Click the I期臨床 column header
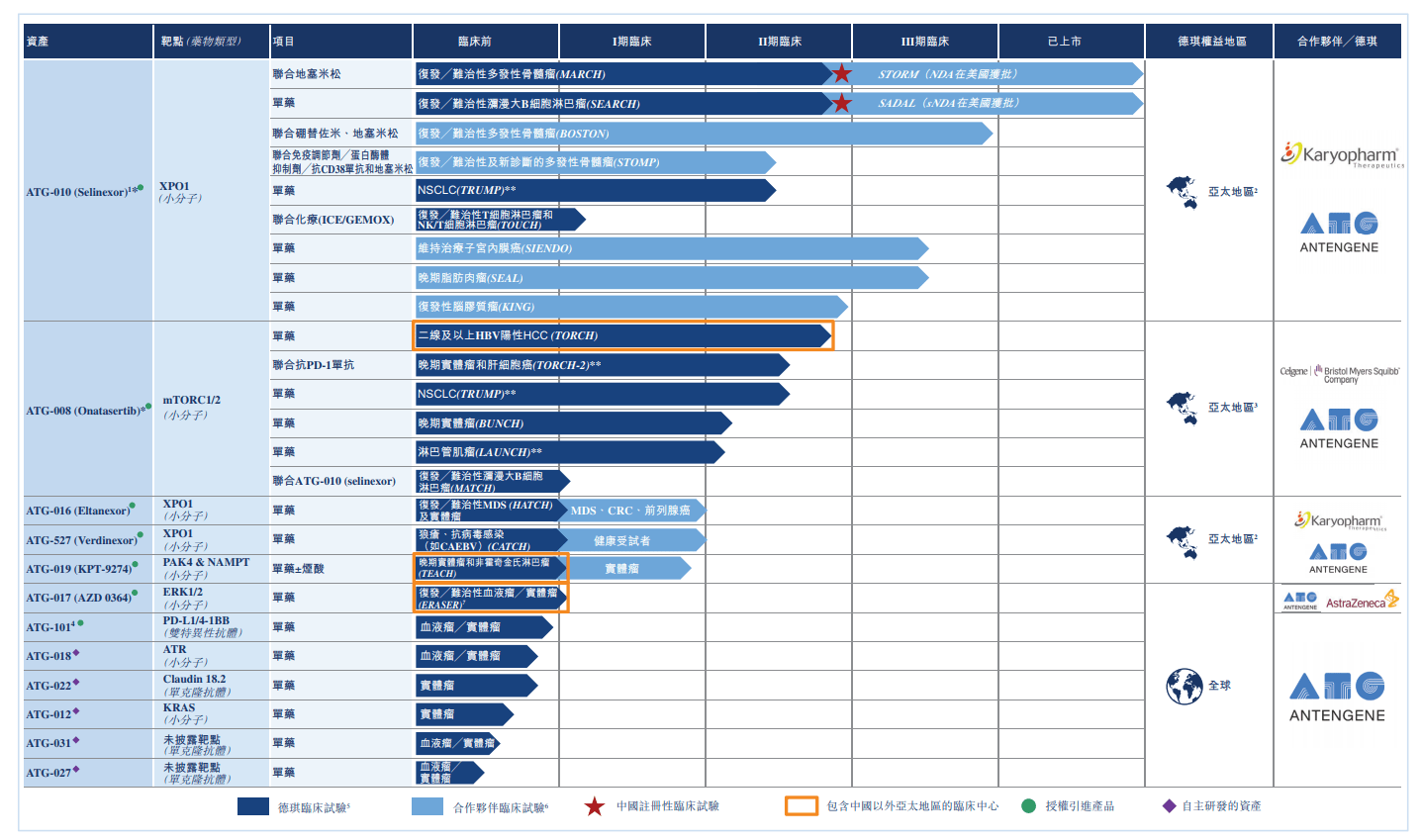 click(x=632, y=42)
